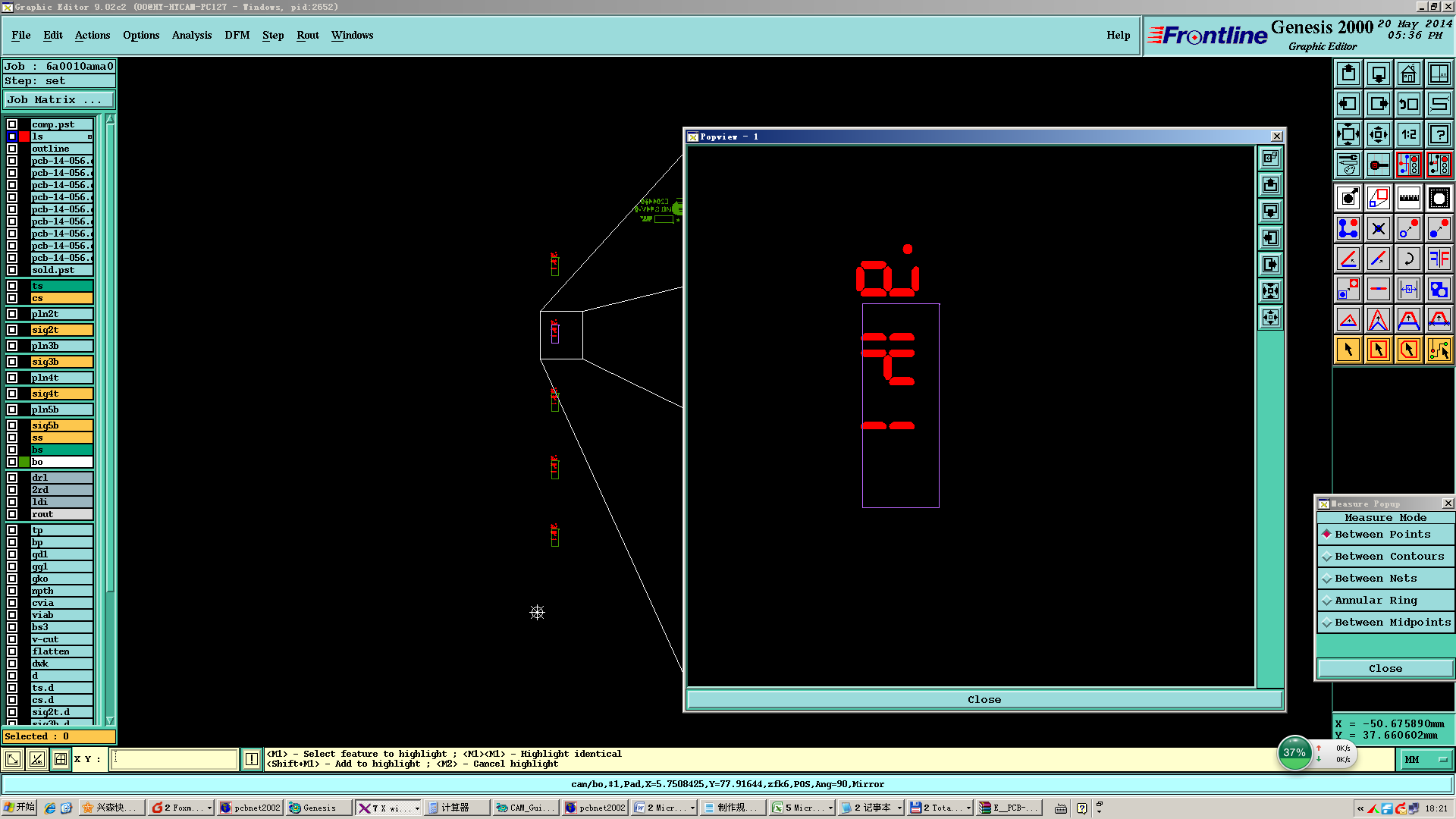Image resolution: width=1456 pixels, height=819 pixels.
Task: Open the DFM menu
Action: 237,35
